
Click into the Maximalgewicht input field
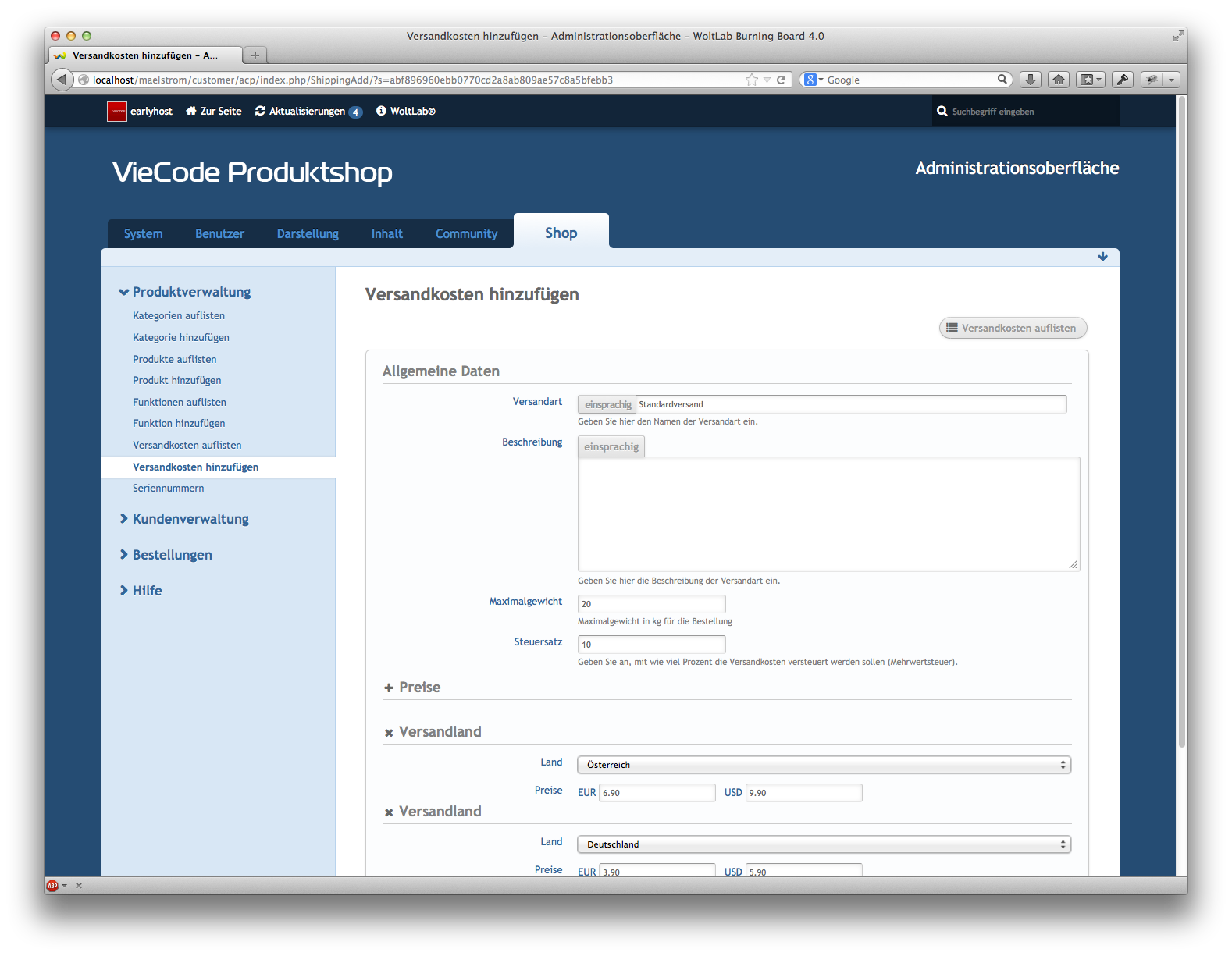[651, 604]
